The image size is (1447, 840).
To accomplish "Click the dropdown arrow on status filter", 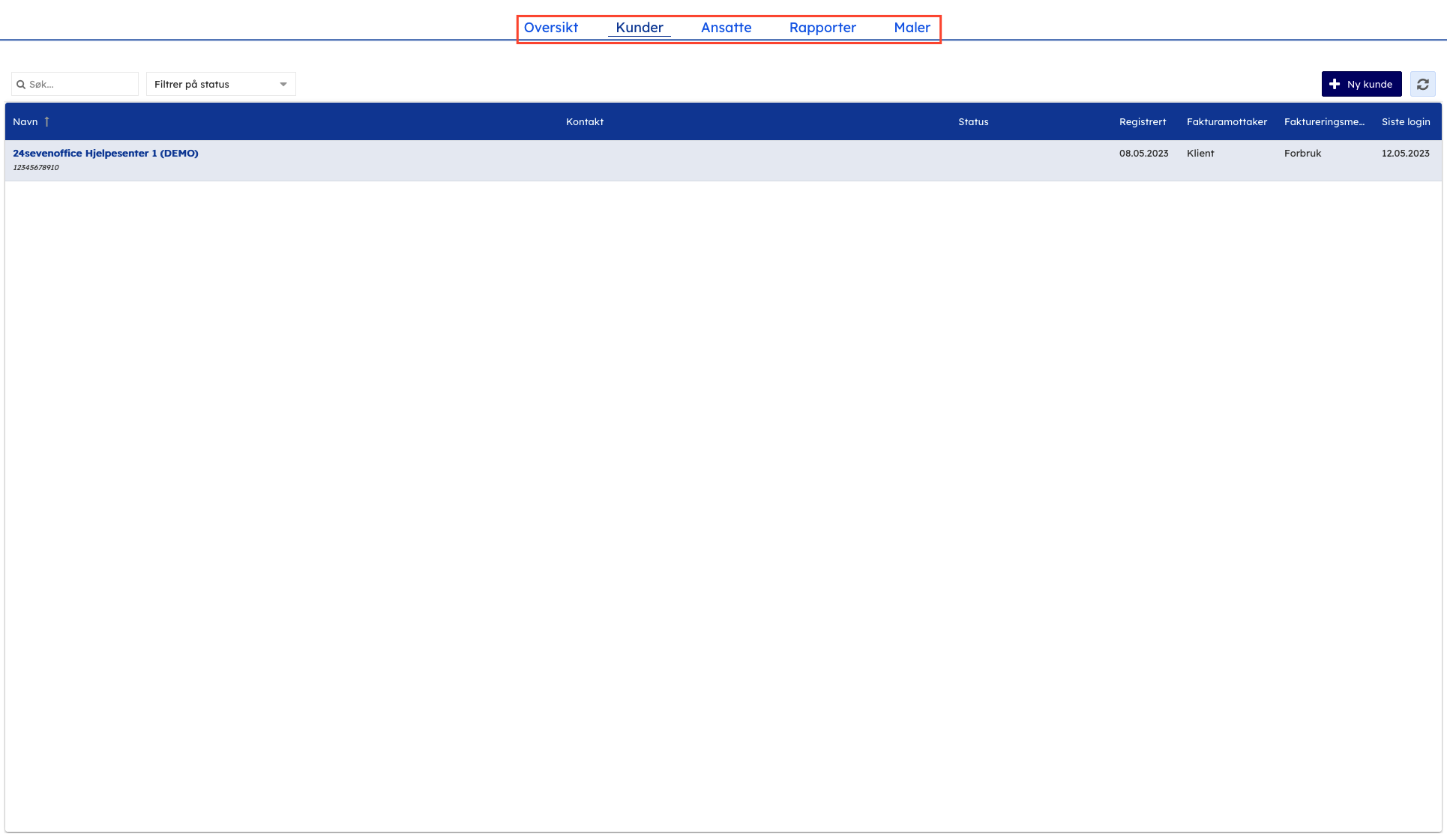I will (x=283, y=85).
